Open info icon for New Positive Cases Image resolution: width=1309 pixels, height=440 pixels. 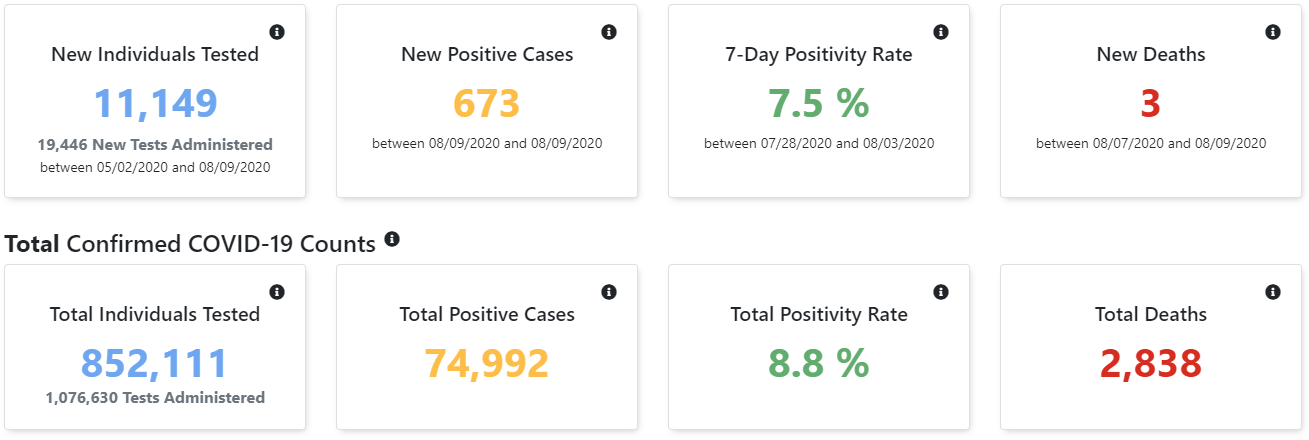[x=609, y=32]
